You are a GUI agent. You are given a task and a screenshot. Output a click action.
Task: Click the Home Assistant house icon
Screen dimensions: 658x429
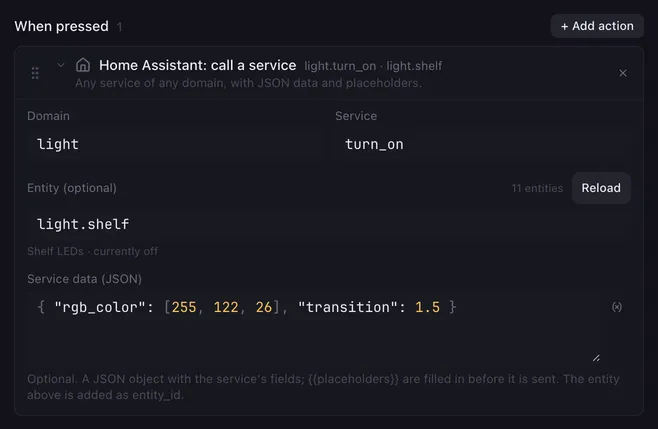(x=83, y=65)
